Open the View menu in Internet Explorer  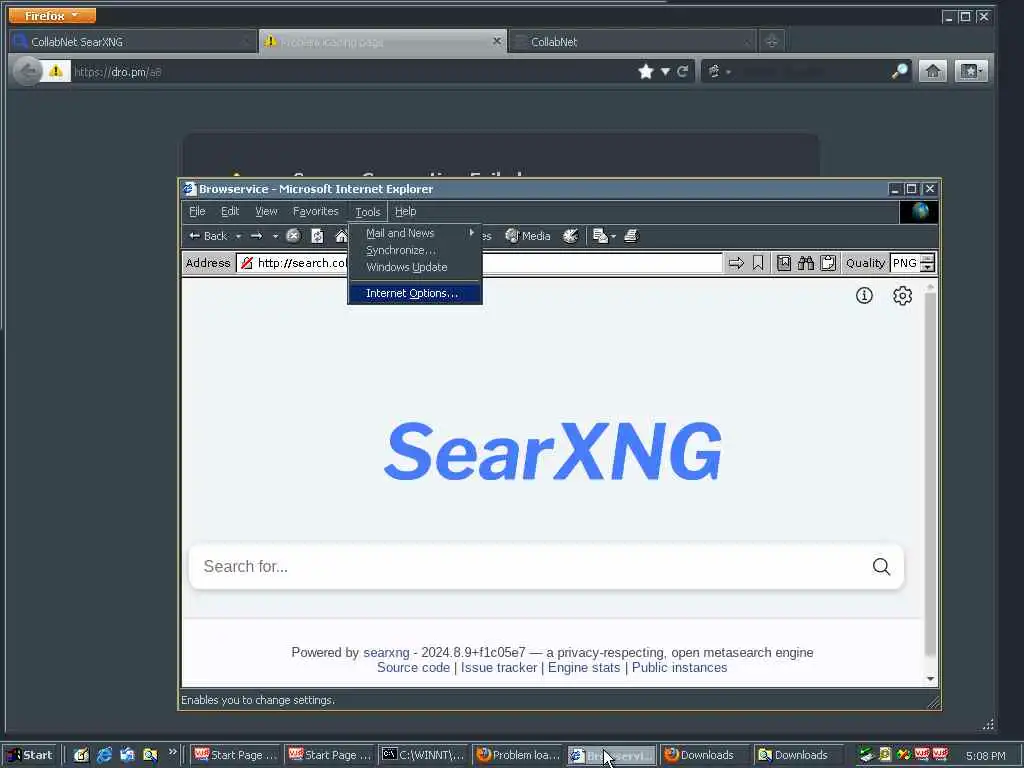click(266, 212)
